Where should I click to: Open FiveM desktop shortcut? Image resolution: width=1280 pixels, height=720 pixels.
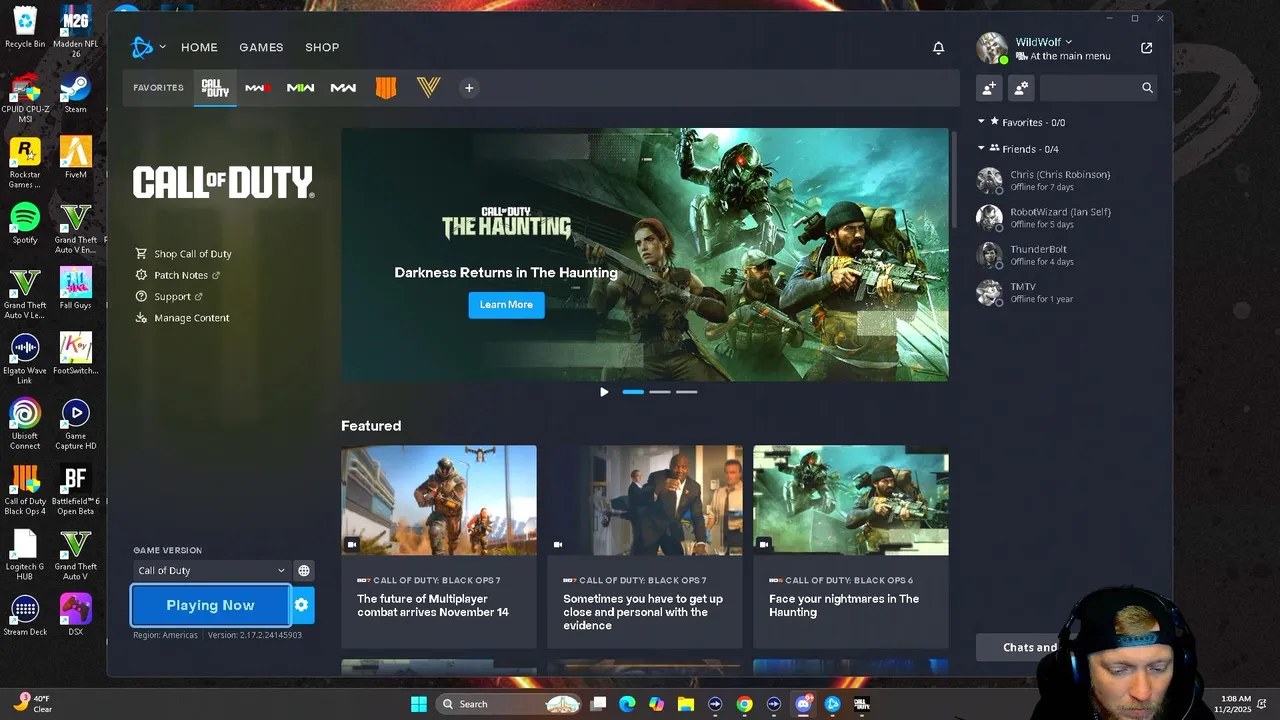click(x=76, y=158)
